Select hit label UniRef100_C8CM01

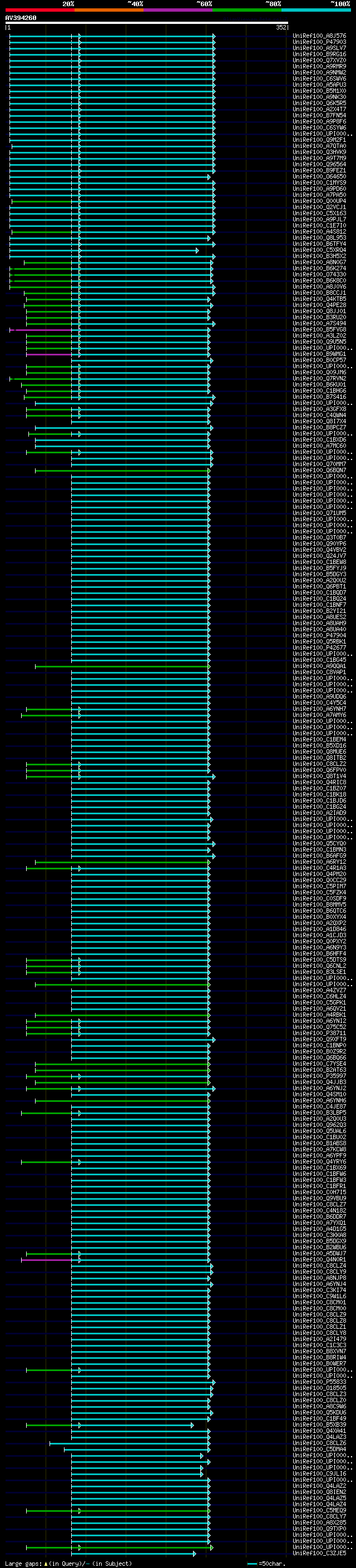(319, 1302)
